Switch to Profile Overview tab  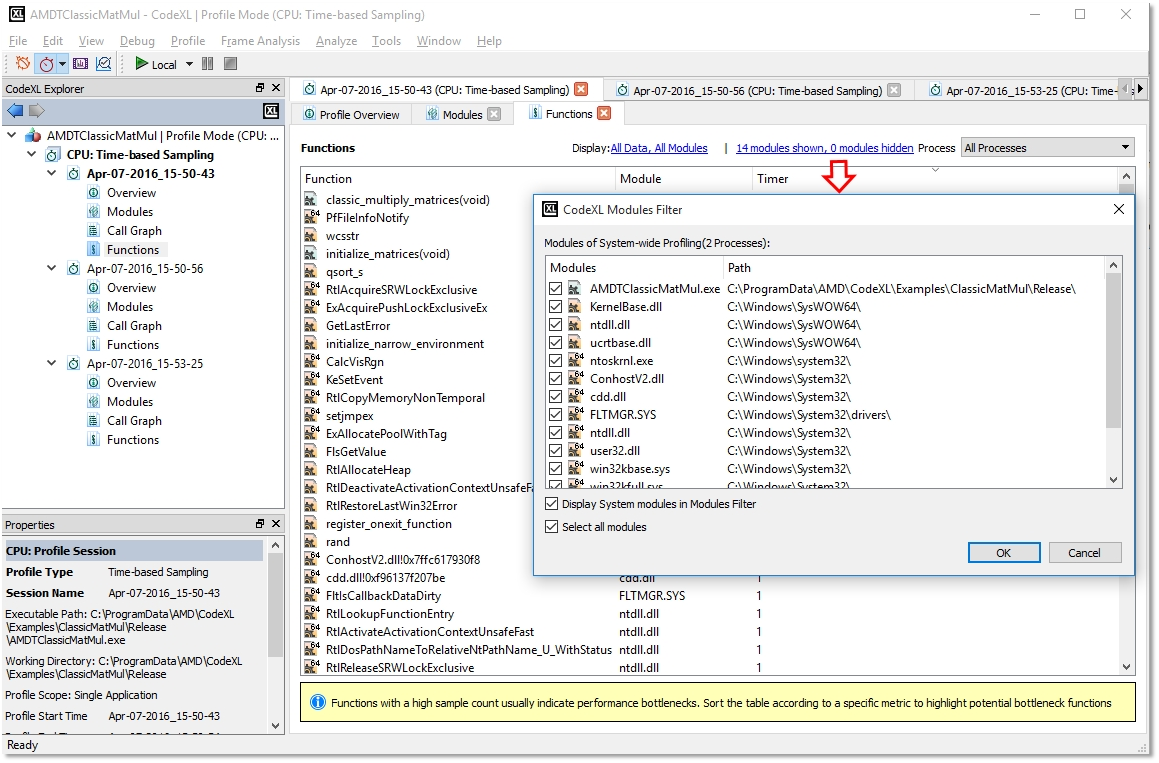click(x=352, y=115)
